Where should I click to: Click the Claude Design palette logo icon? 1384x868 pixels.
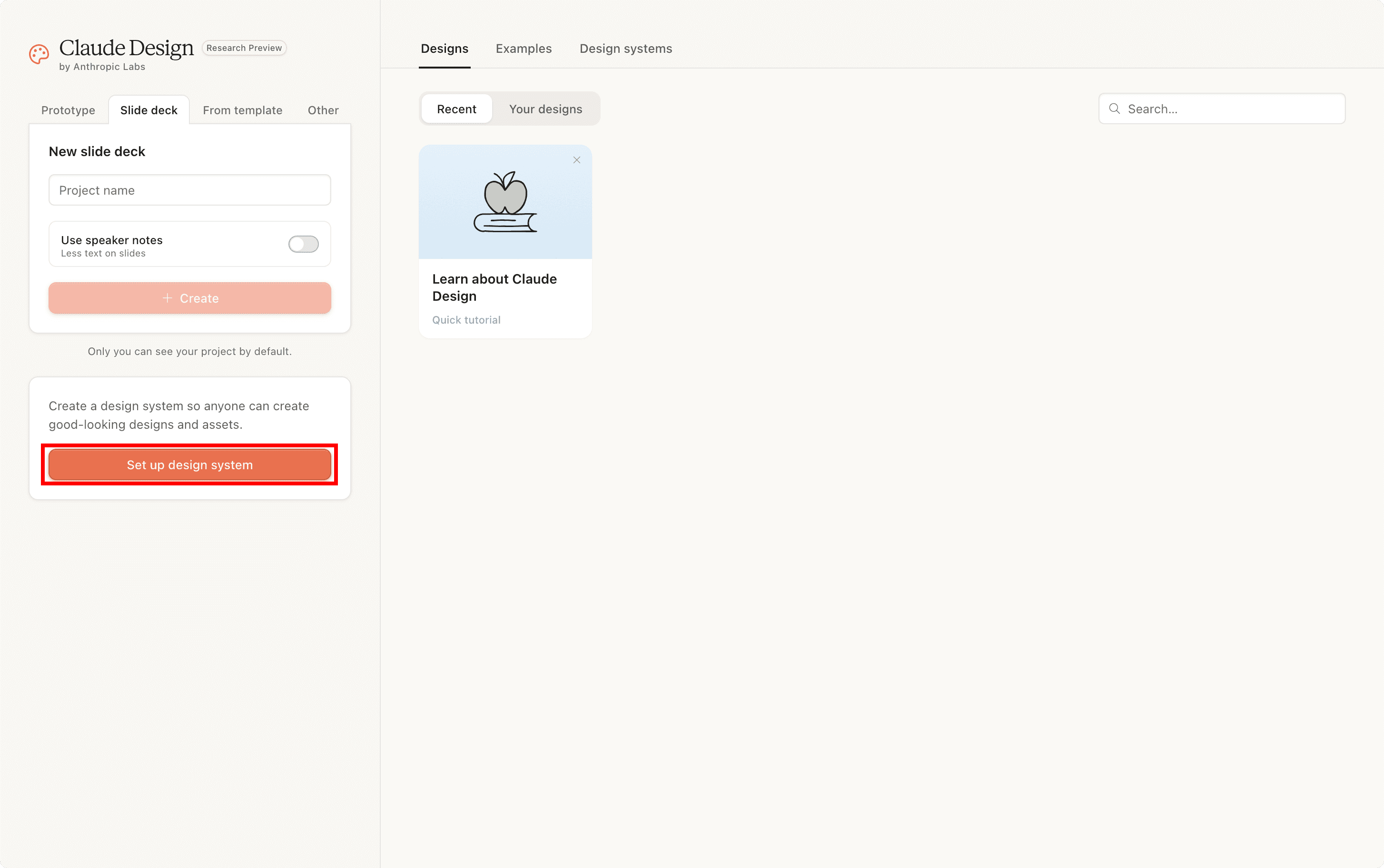click(x=39, y=55)
